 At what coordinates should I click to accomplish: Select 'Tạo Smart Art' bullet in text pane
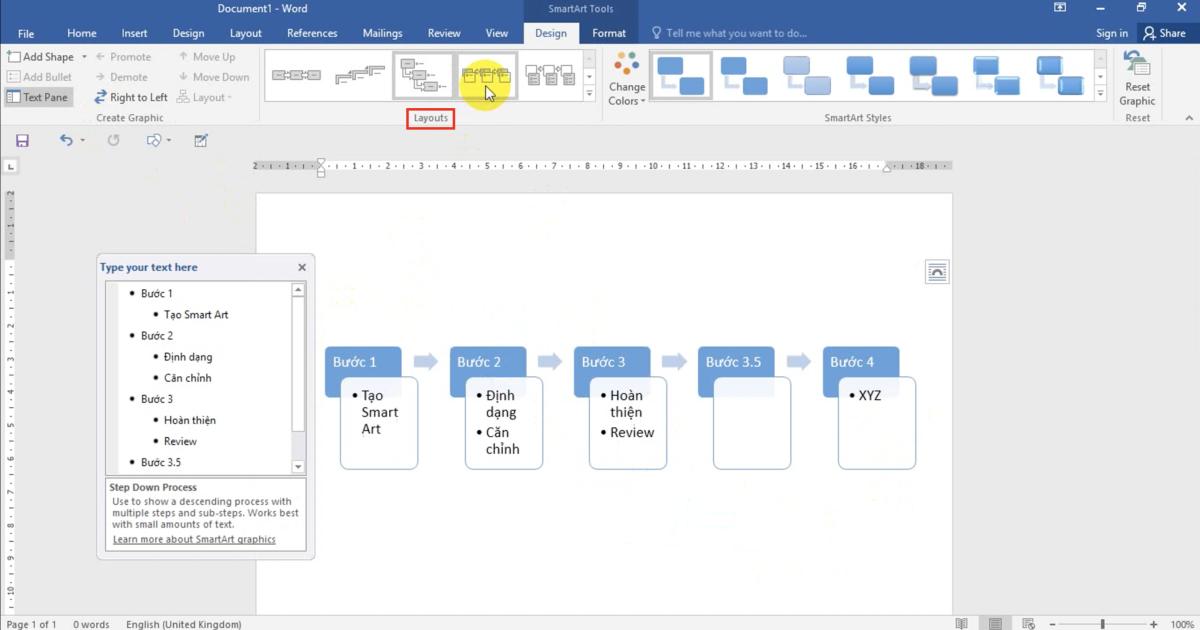point(196,314)
